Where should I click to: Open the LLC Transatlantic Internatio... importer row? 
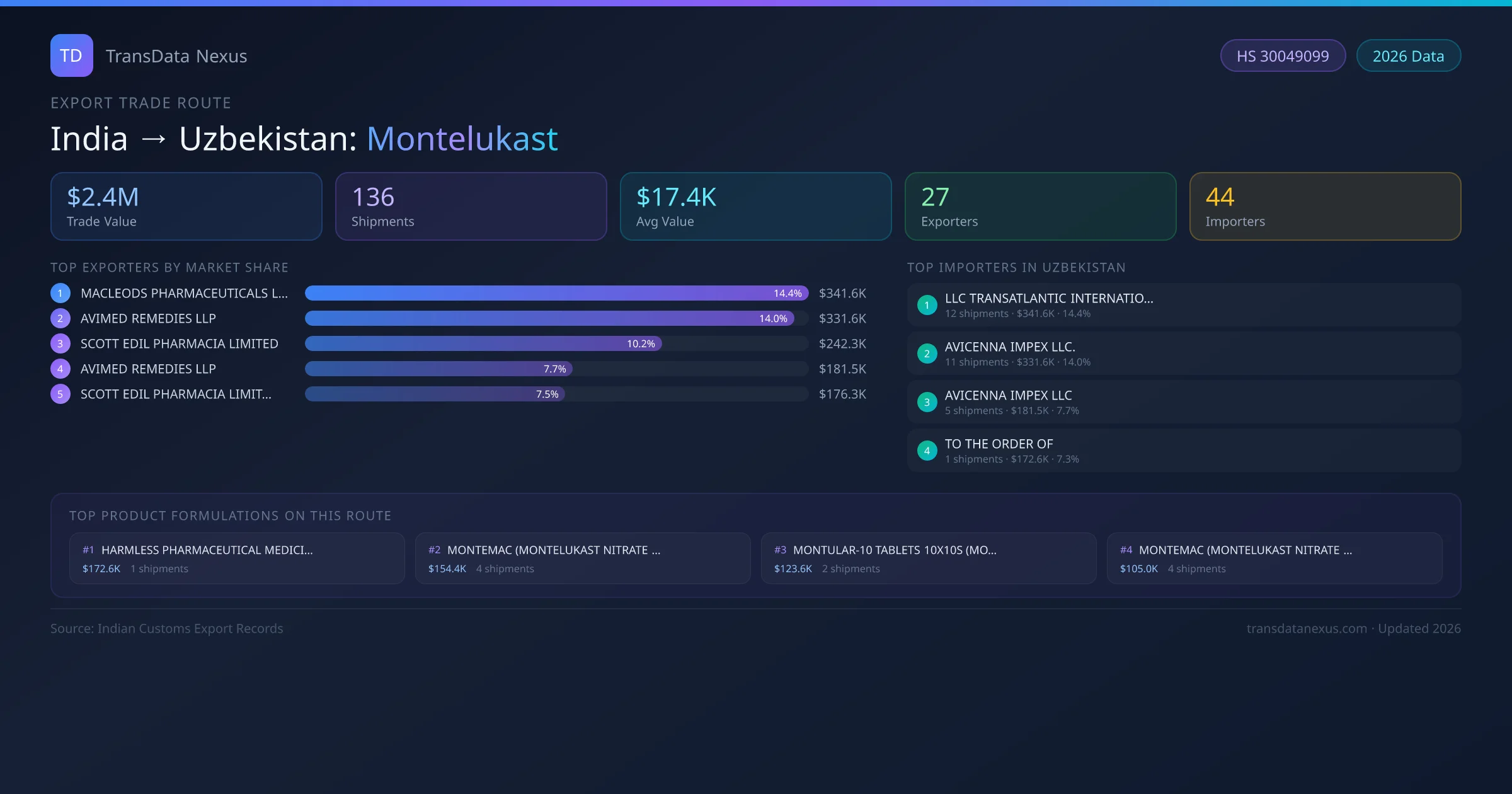click(1183, 305)
